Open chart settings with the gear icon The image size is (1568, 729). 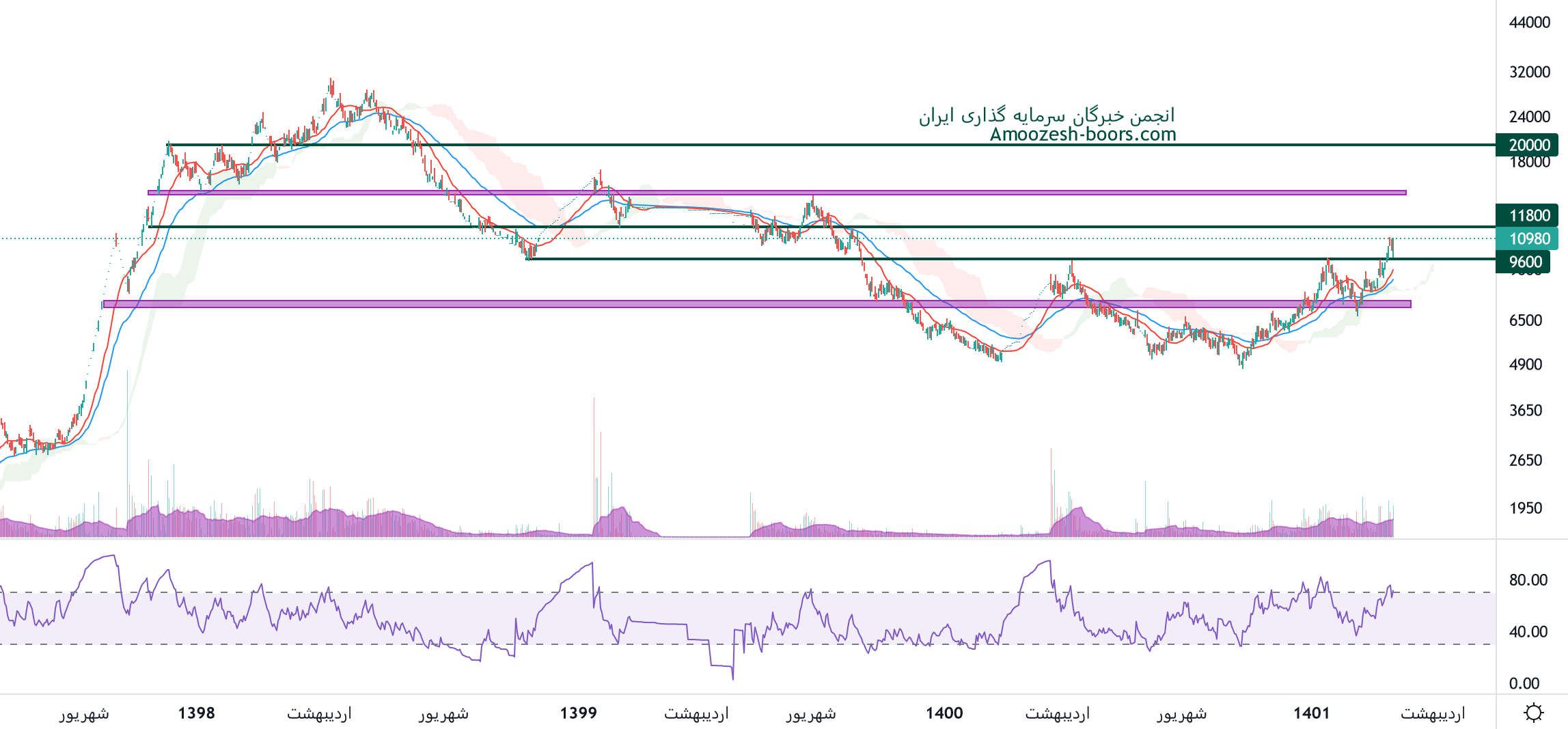point(1533,713)
